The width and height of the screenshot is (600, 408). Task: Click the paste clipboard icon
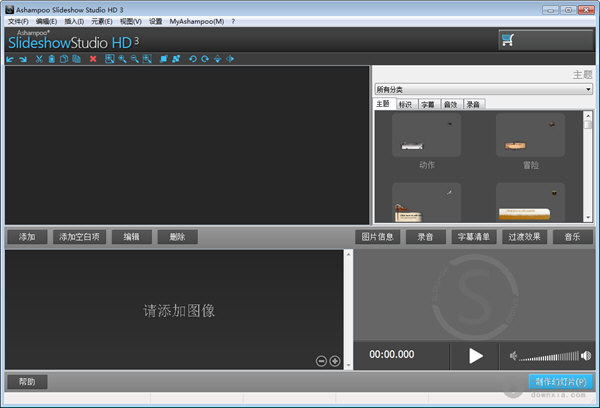52,59
